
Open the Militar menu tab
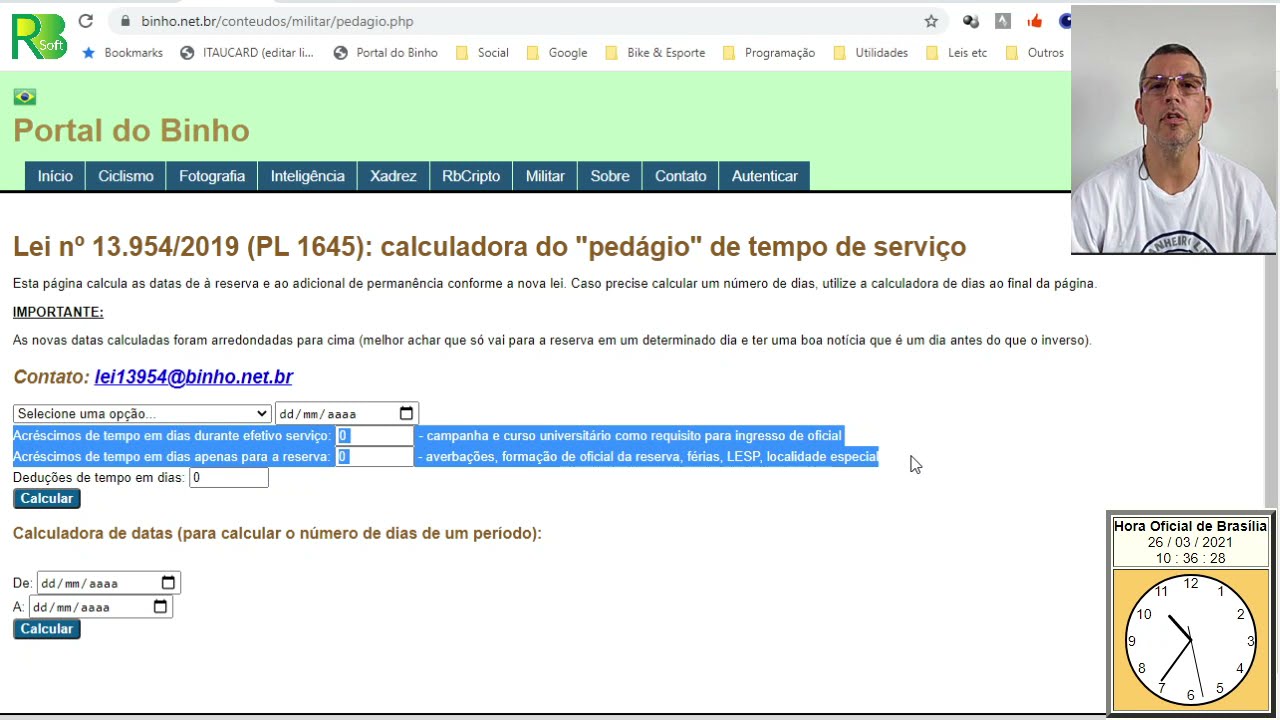(x=545, y=176)
